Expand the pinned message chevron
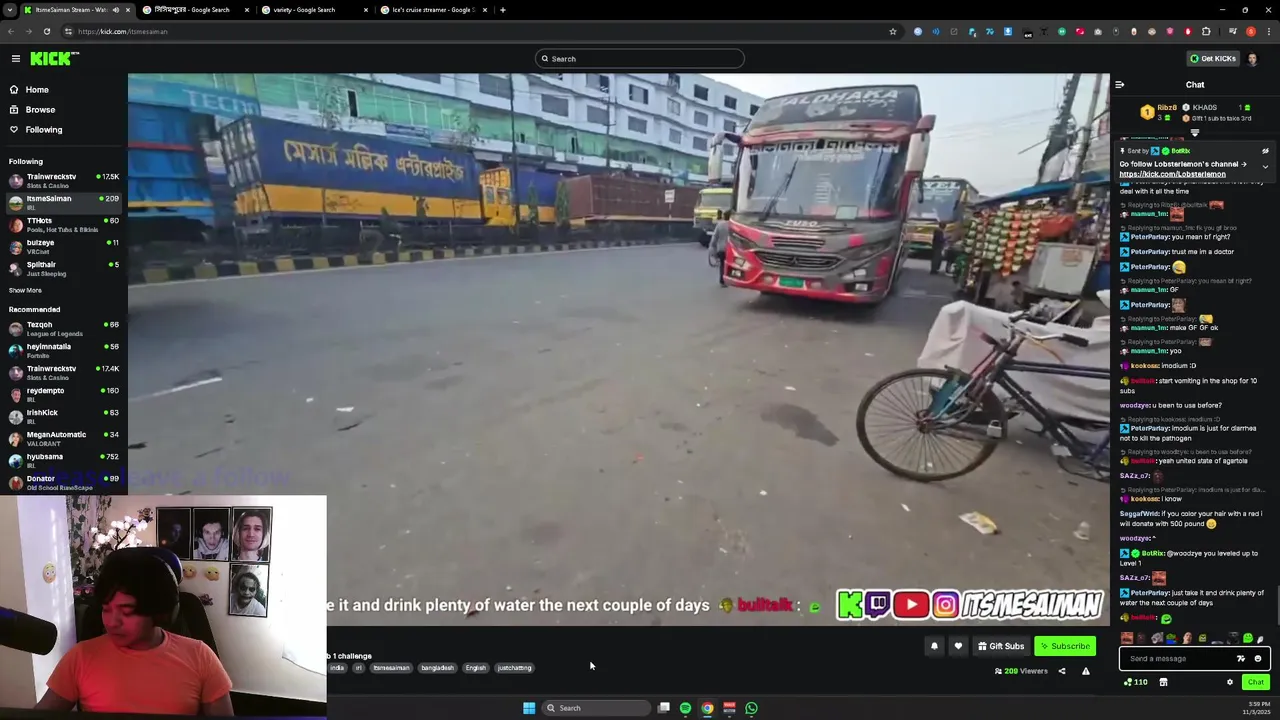Screen dimensions: 1280x720 tap(1266, 166)
